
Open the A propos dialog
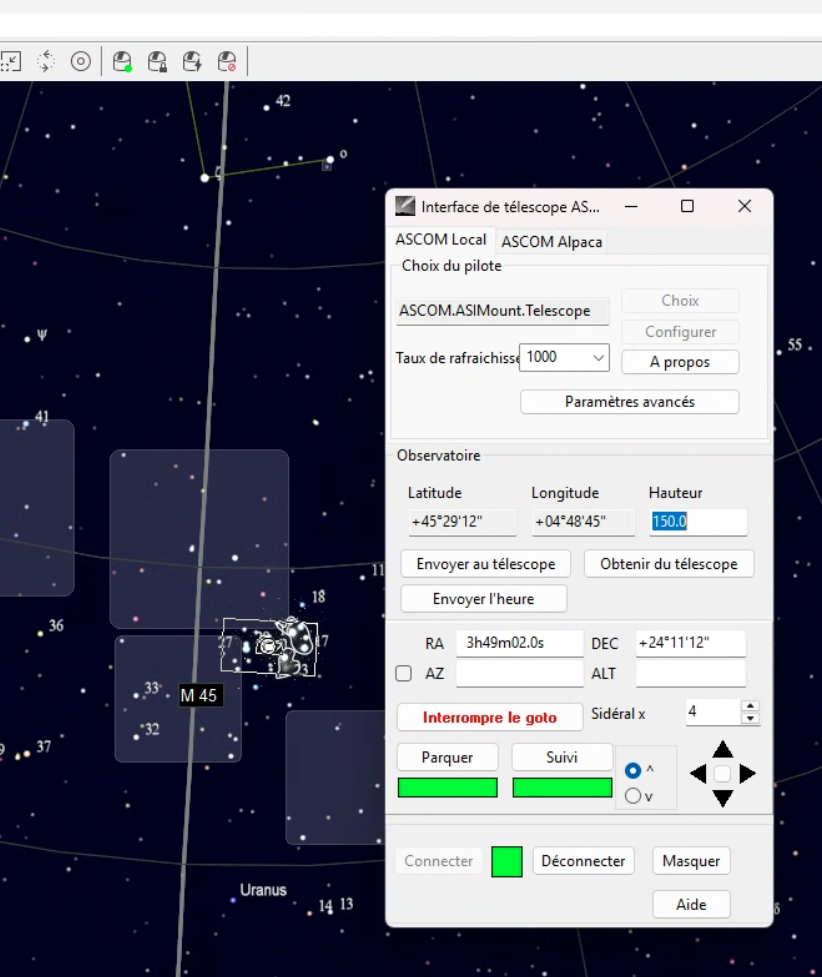680,362
